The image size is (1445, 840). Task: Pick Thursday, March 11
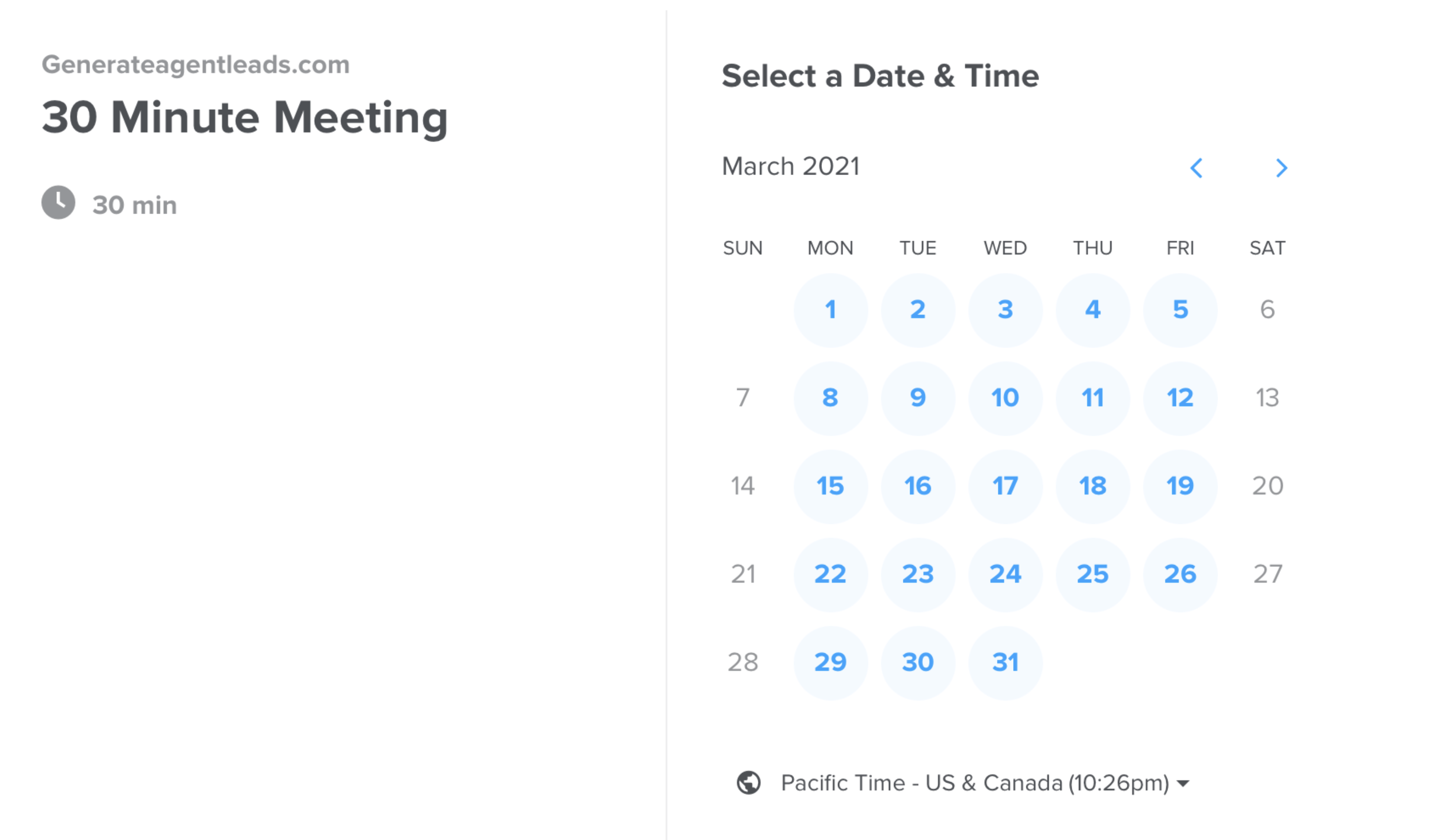[1093, 398]
